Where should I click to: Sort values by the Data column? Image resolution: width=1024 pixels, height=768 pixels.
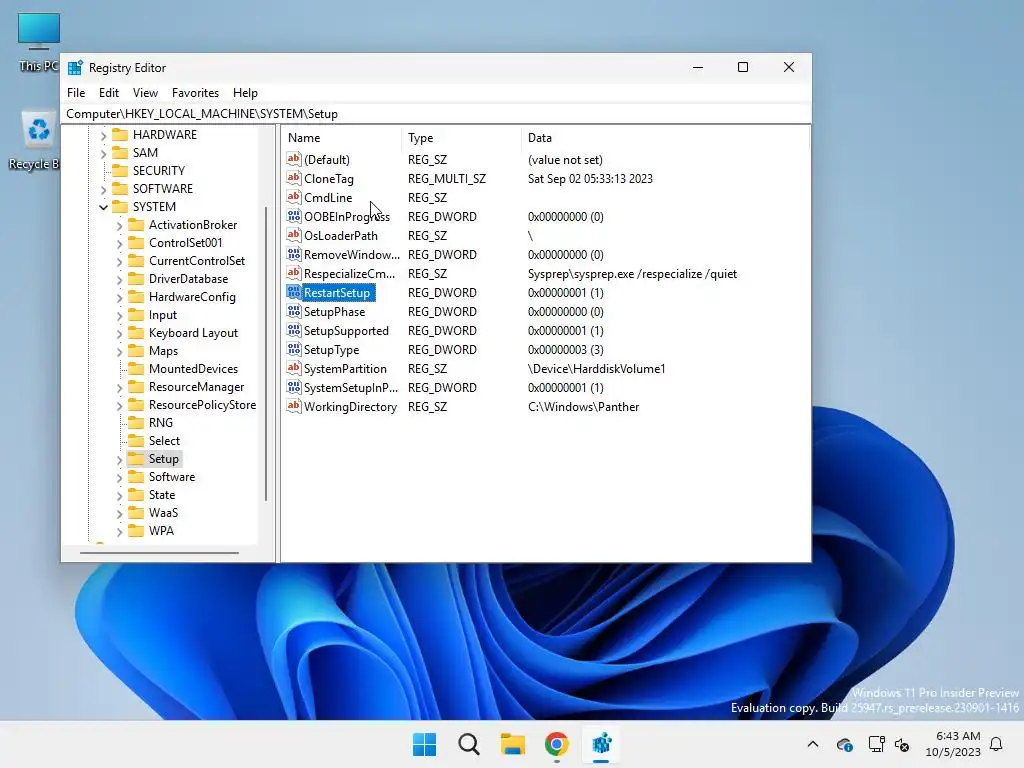(665, 138)
